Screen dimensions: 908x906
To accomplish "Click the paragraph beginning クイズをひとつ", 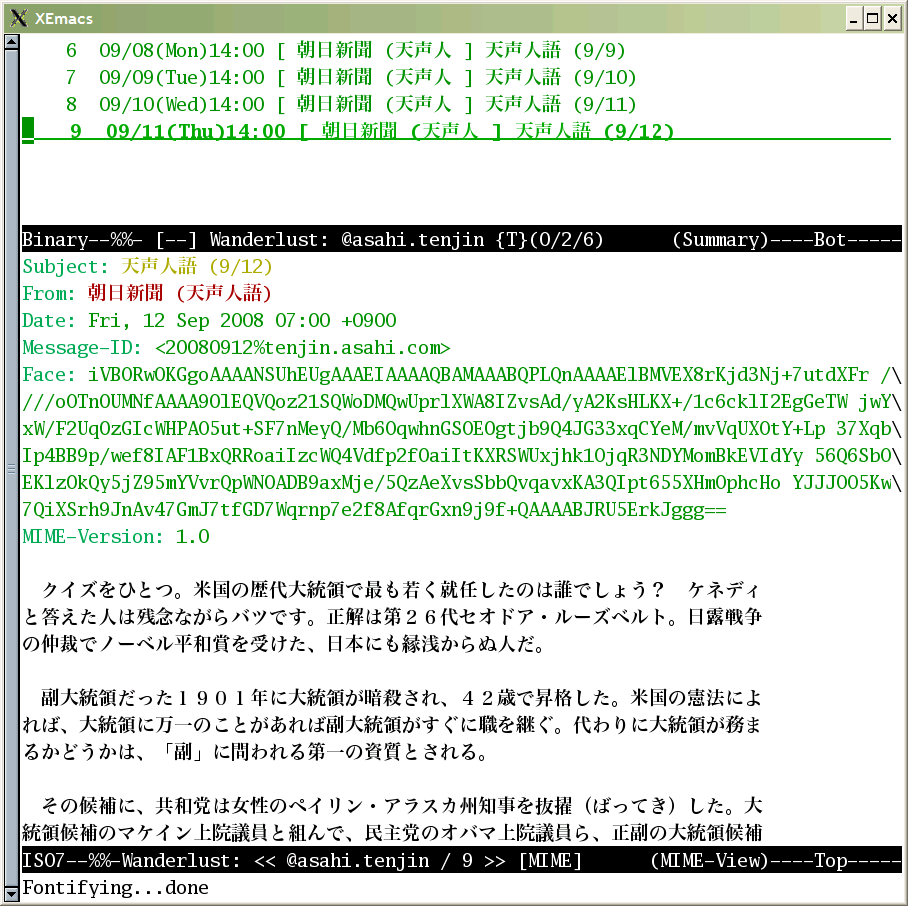I will pos(392,617).
